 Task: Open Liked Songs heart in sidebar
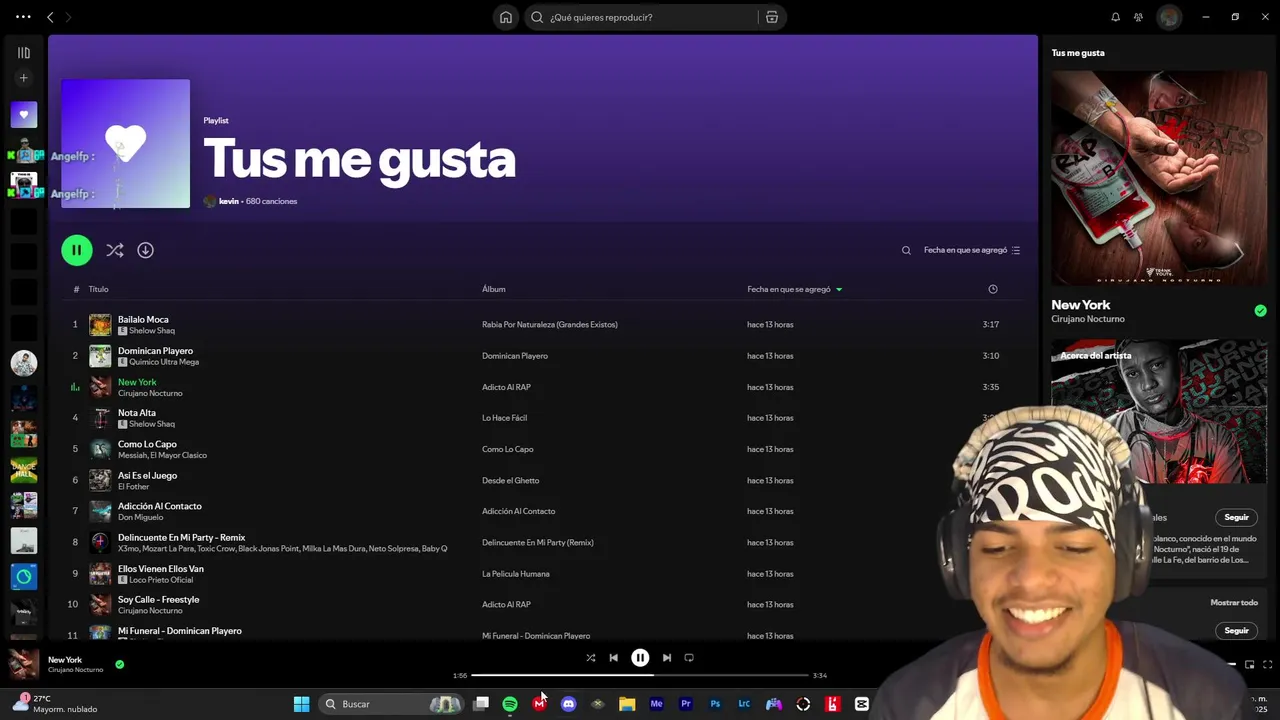coord(24,115)
